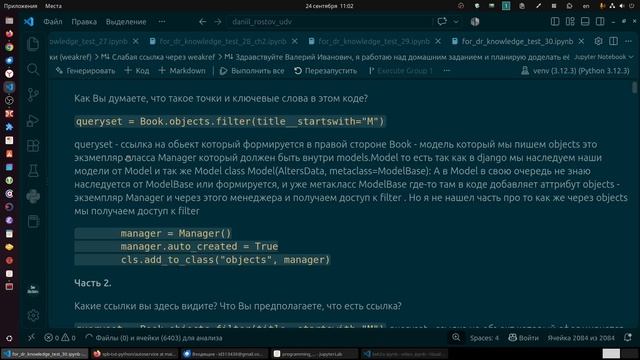Viewport: 640px width, 360px height.
Task: Switch keyboard layout via en indicator
Action: pos(586,6)
